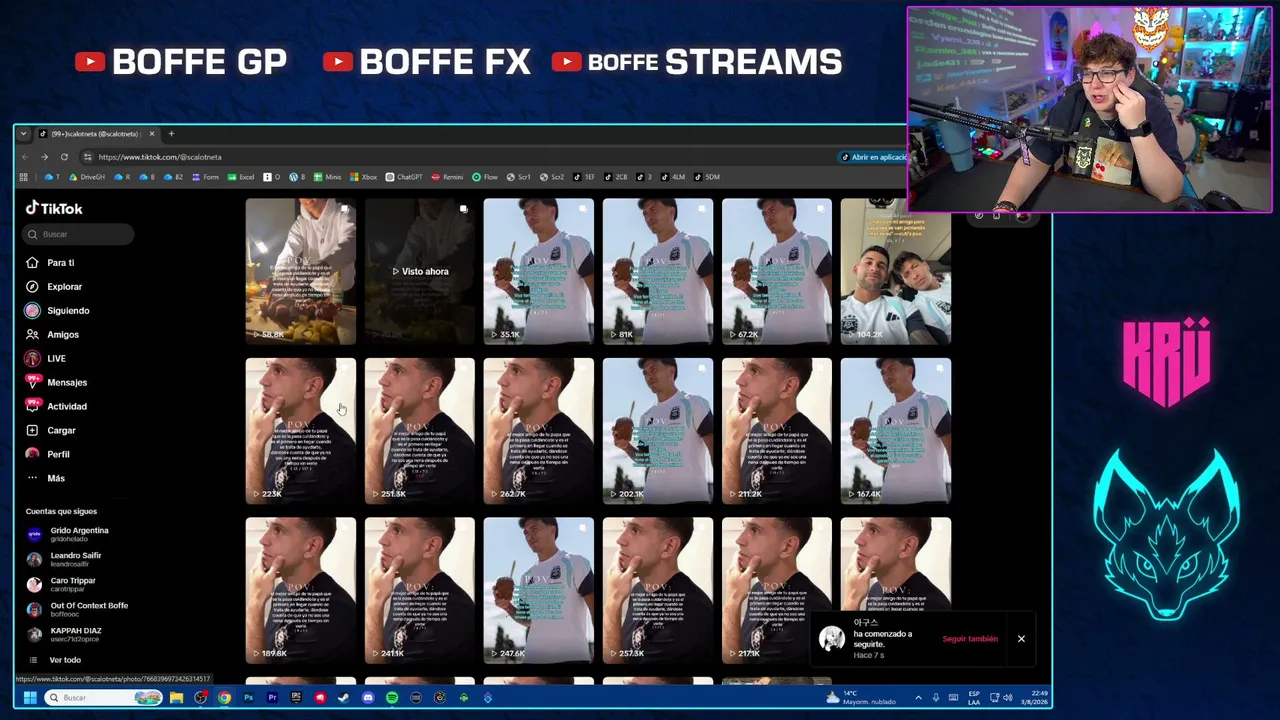
Task: Click the Abrir en aplicación button
Action: [873, 157]
